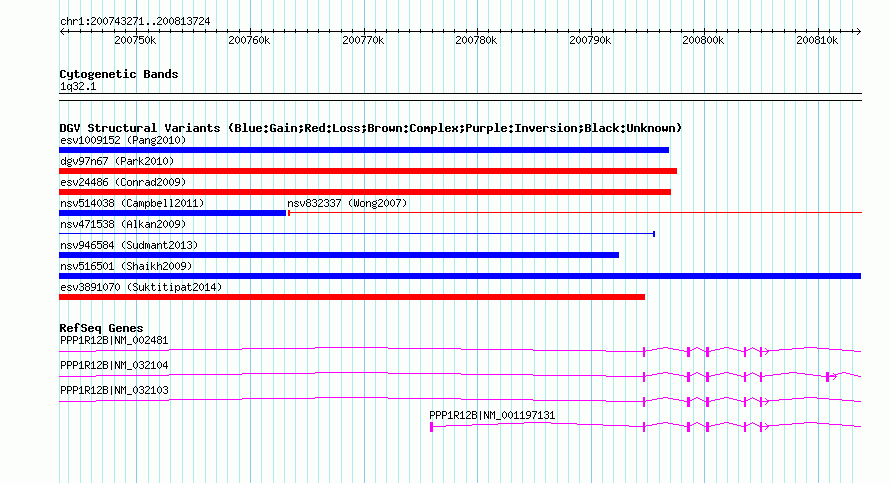The height and width of the screenshot is (483, 890).
Task: Click the PPP1R12B|NM_001197131 transcript label
Action: [492, 415]
